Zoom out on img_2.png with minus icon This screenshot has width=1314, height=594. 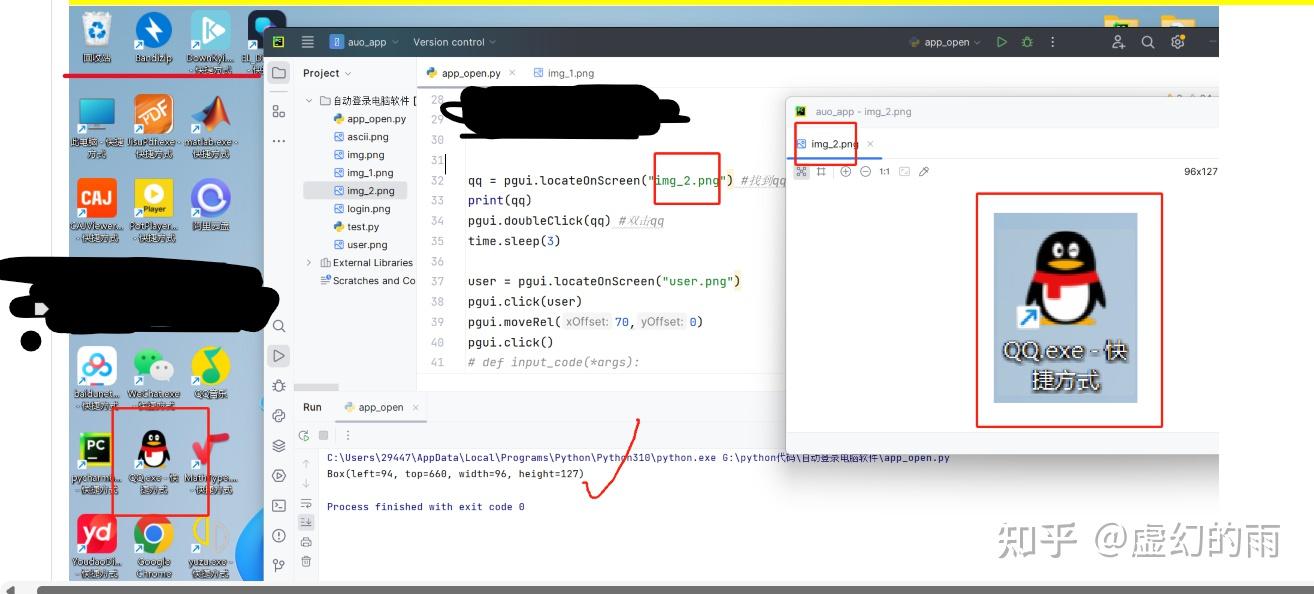[866, 171]
